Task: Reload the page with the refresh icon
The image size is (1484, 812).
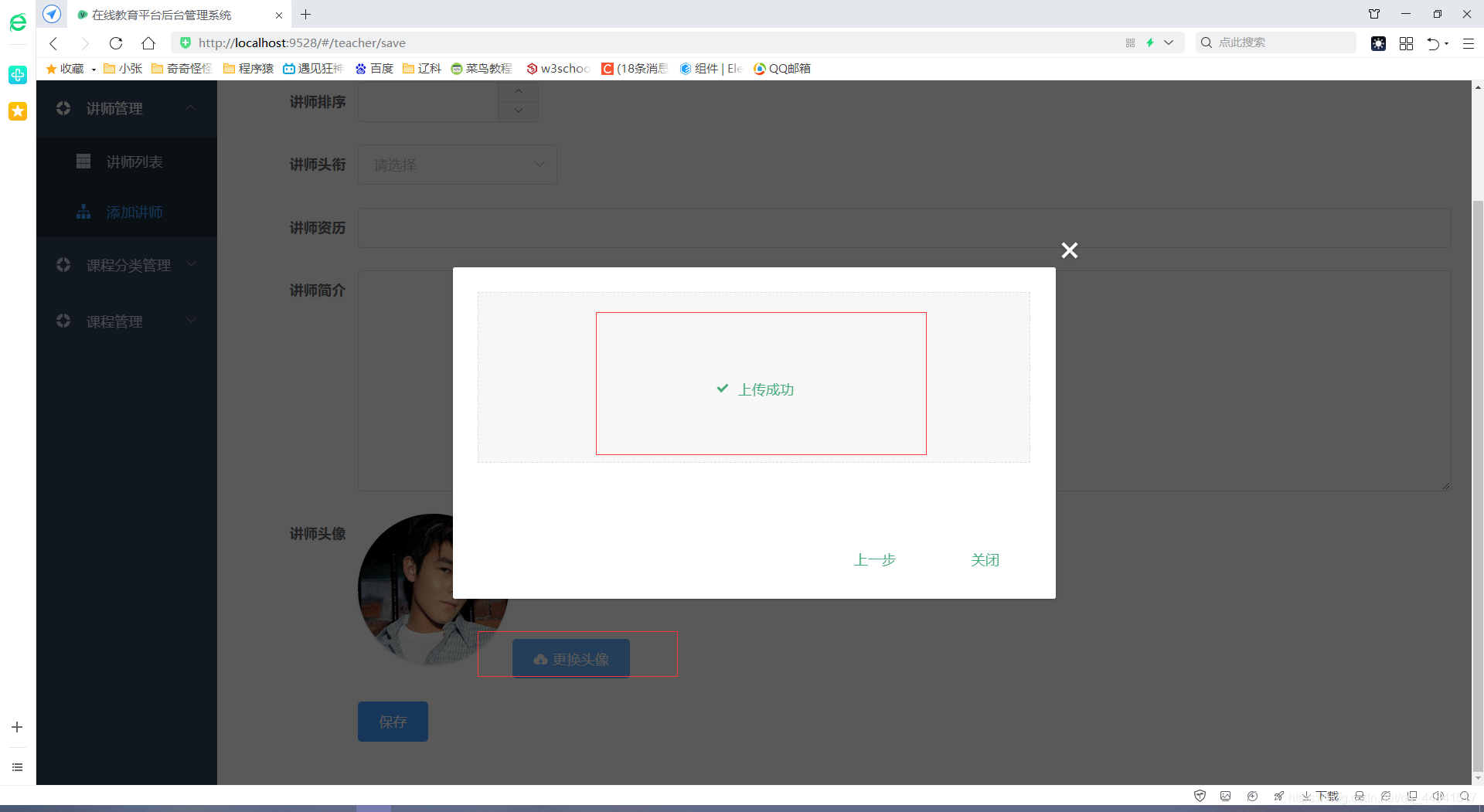Action: coord(116,43)
